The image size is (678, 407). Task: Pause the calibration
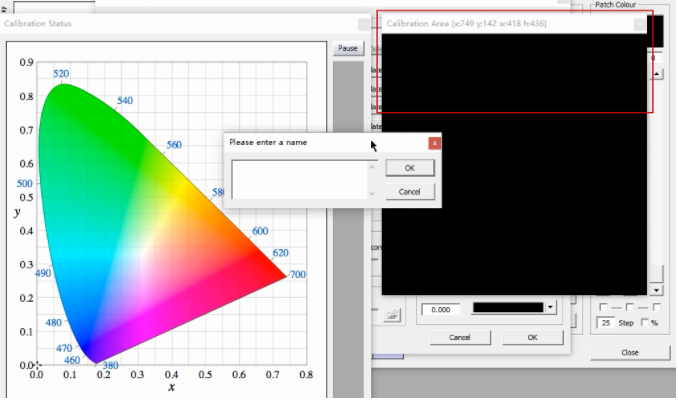click(x=348, y=48)
